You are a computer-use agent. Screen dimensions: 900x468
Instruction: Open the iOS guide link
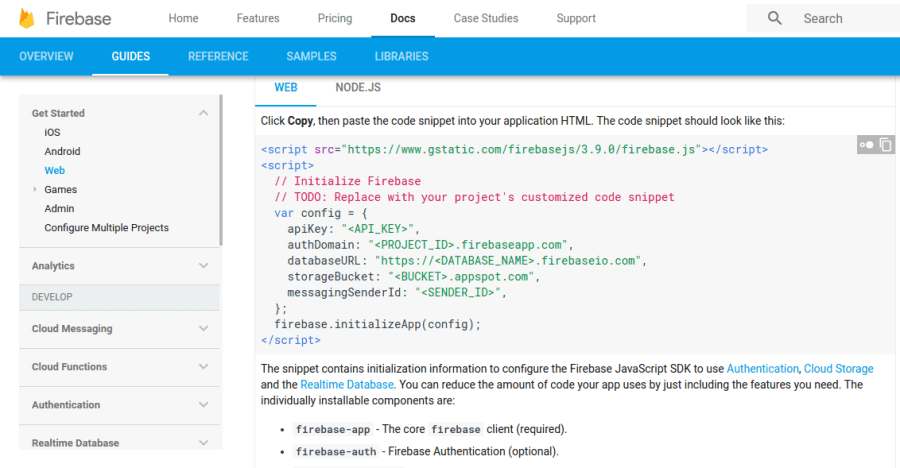52,133
